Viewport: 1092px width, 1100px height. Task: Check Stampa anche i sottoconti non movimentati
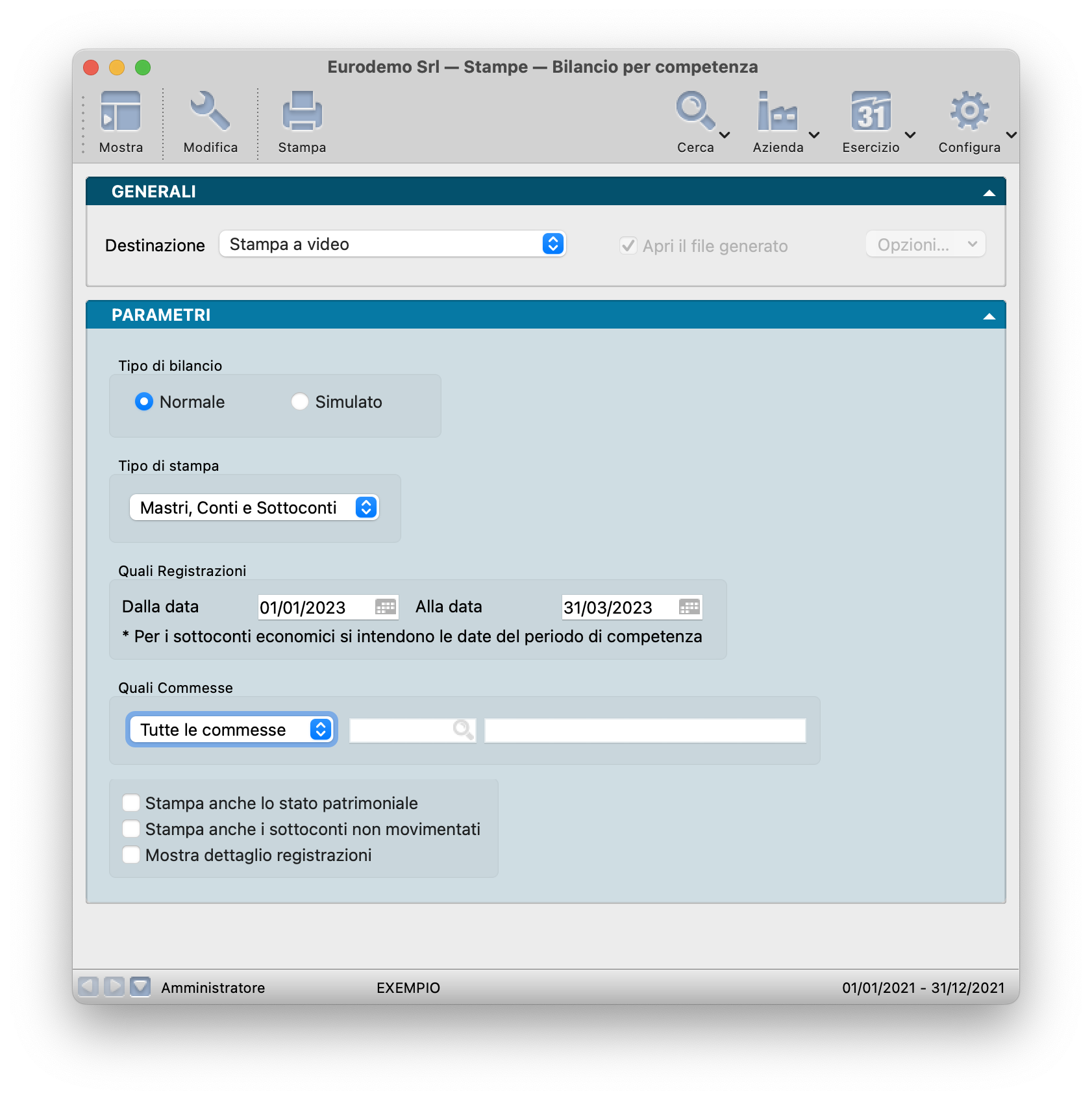pos(131,829)
